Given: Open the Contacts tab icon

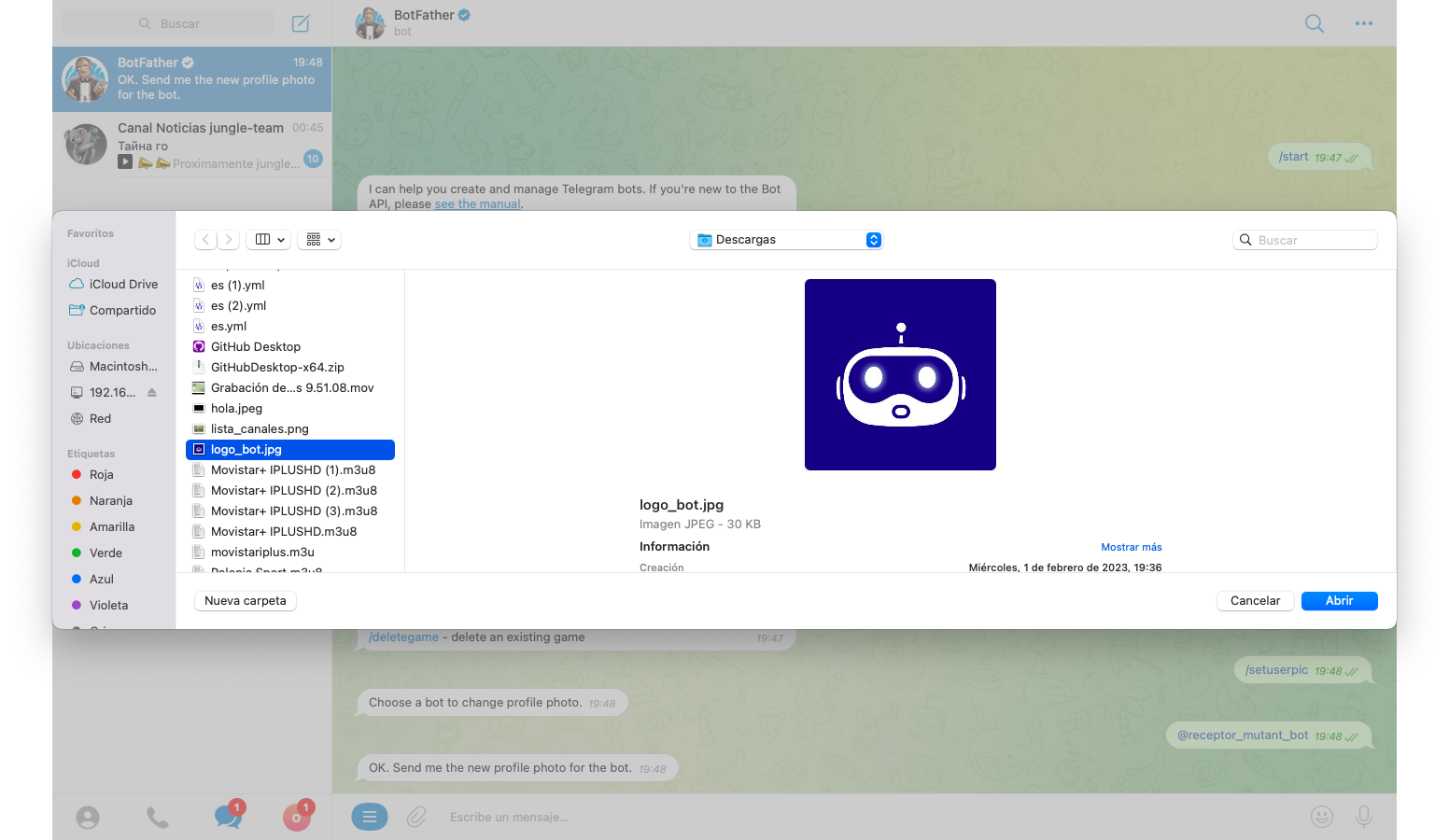Looking at the screenshot, I should pos(88,818).
